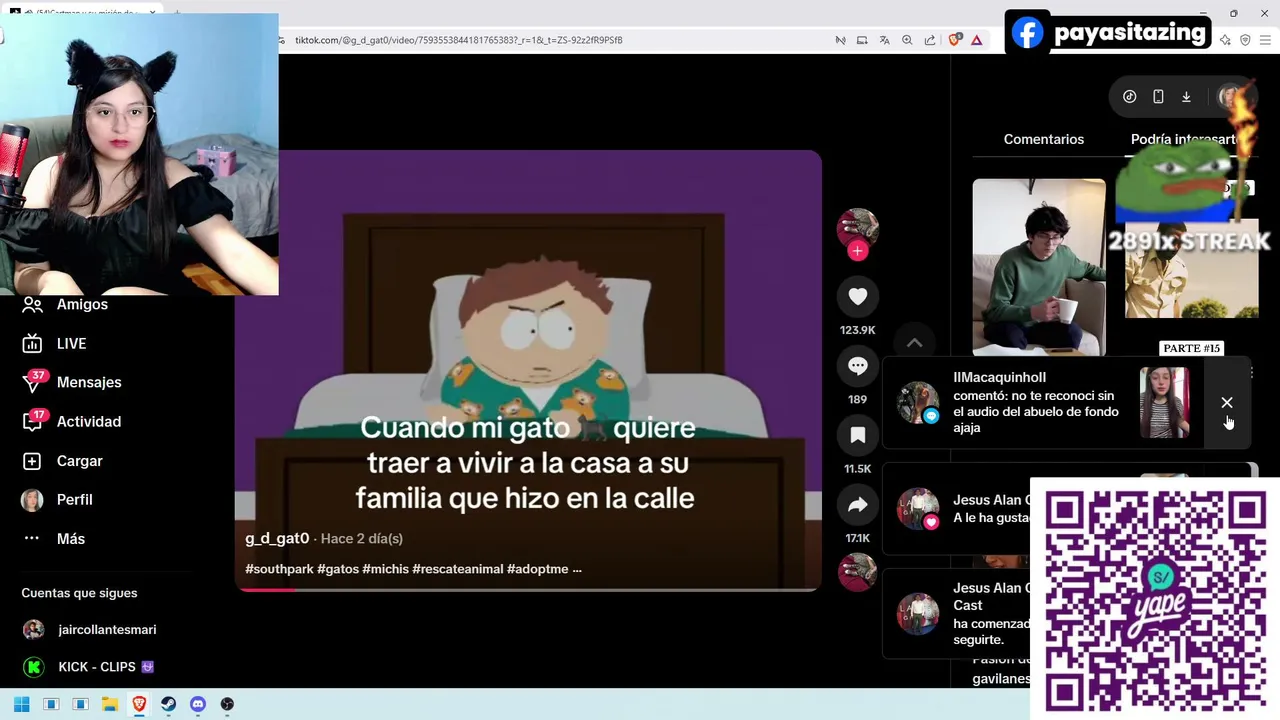This screenshot has width=1280, height=720.
Task: Go to previous video with up chevron
Action: (914, 343)
